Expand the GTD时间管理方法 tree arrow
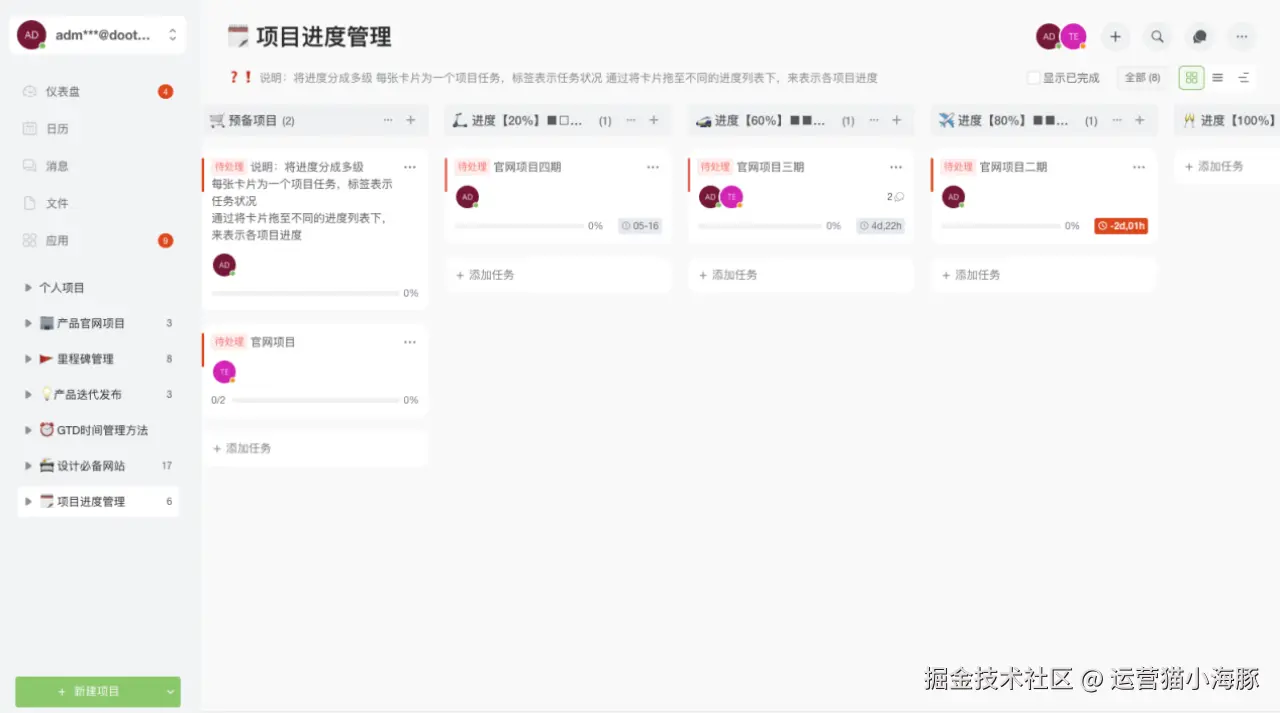 point(28,430)
